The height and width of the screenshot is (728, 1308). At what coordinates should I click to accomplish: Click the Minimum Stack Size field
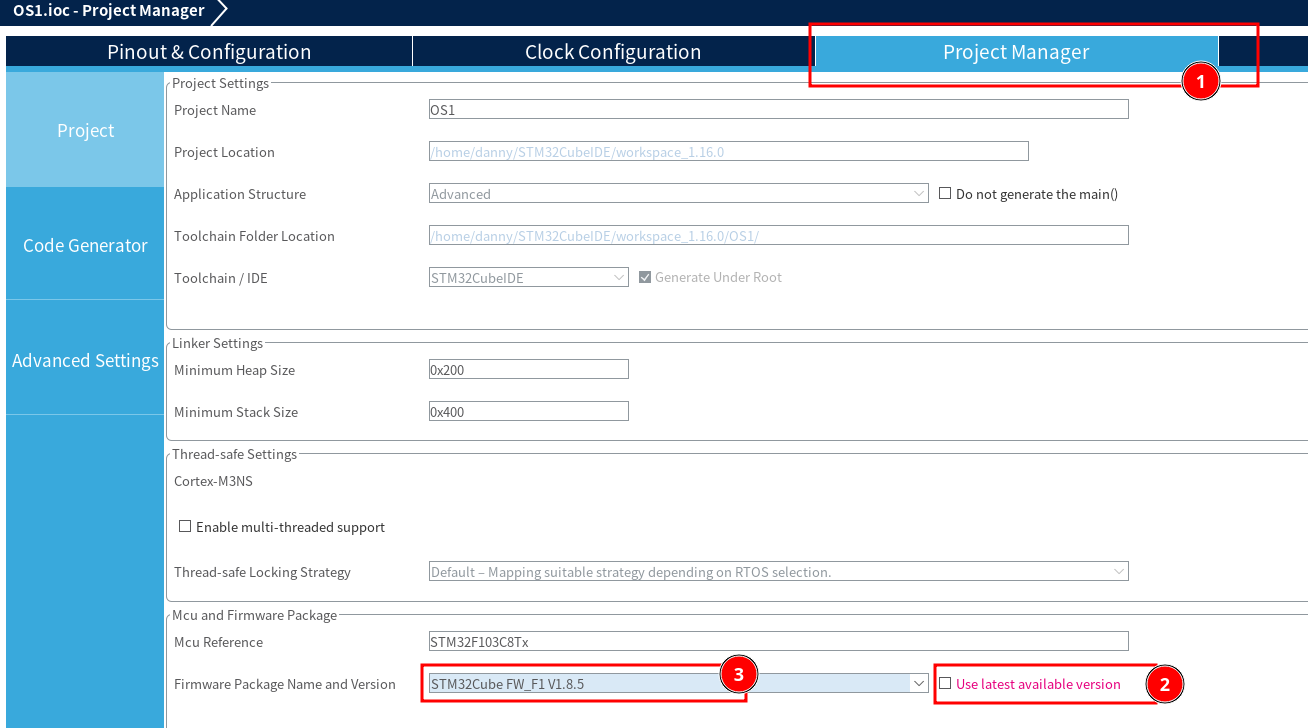pyautogui.click(x=529, y=411)
